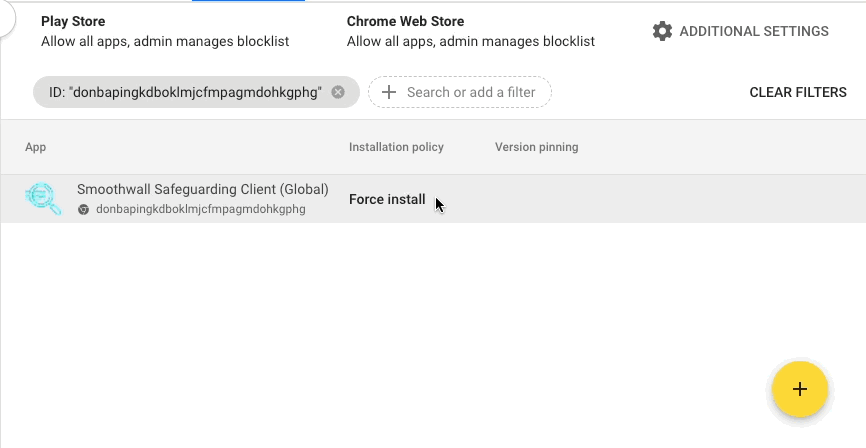Open ADDITIONAL SETTINGS link
The image size is (866, 448).
(x=754, y=31)
